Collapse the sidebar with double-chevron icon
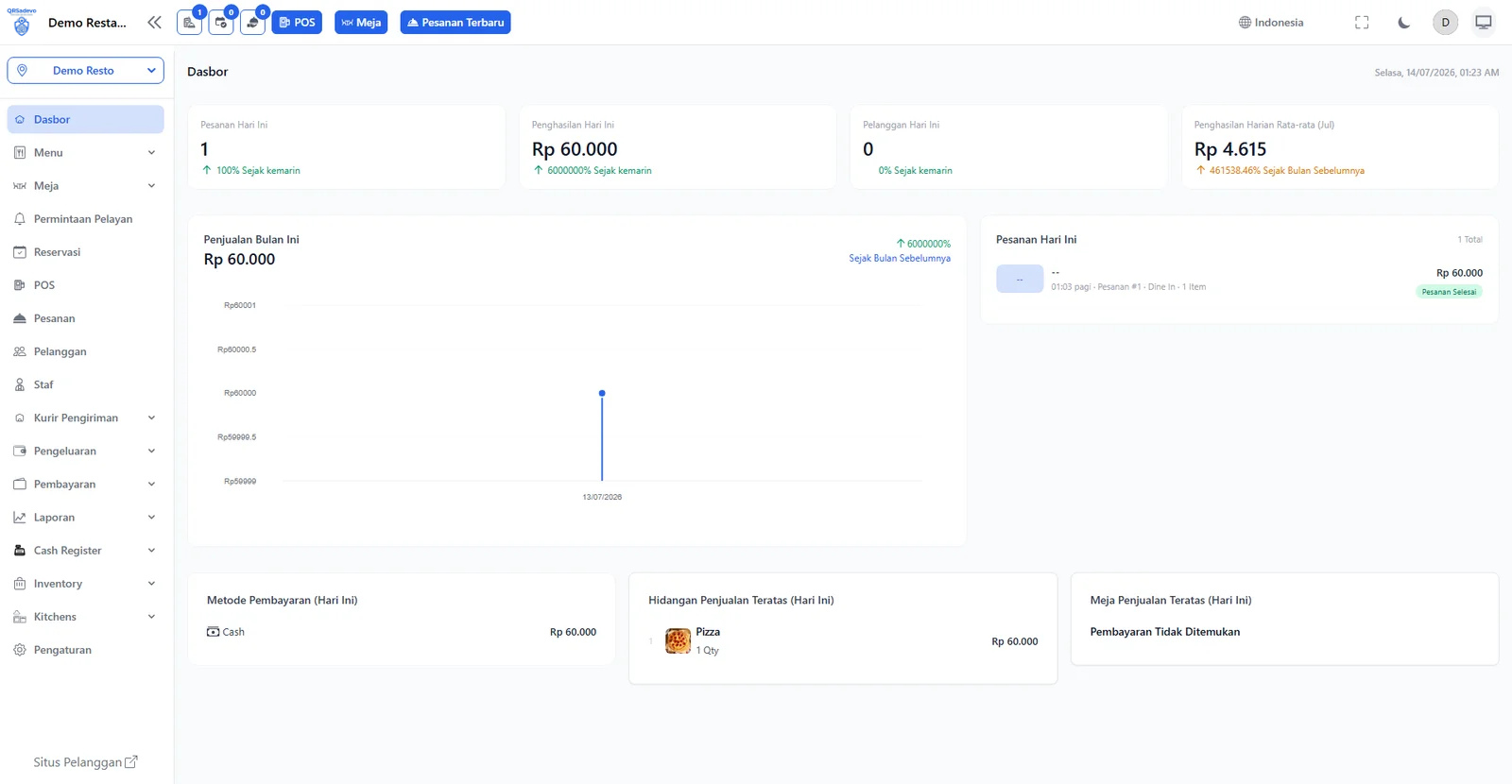This screenshot has width=1512, height=784. [x=154, y=22]
